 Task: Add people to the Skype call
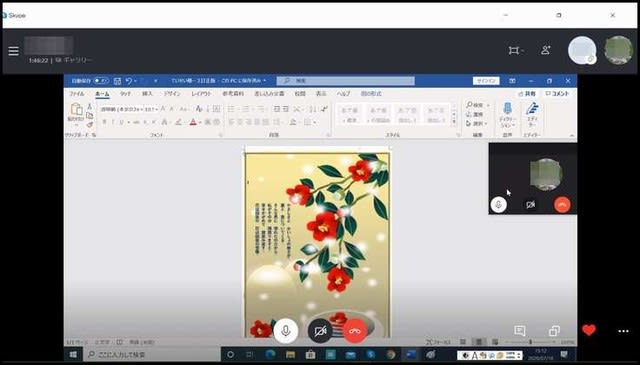point(546,50)
